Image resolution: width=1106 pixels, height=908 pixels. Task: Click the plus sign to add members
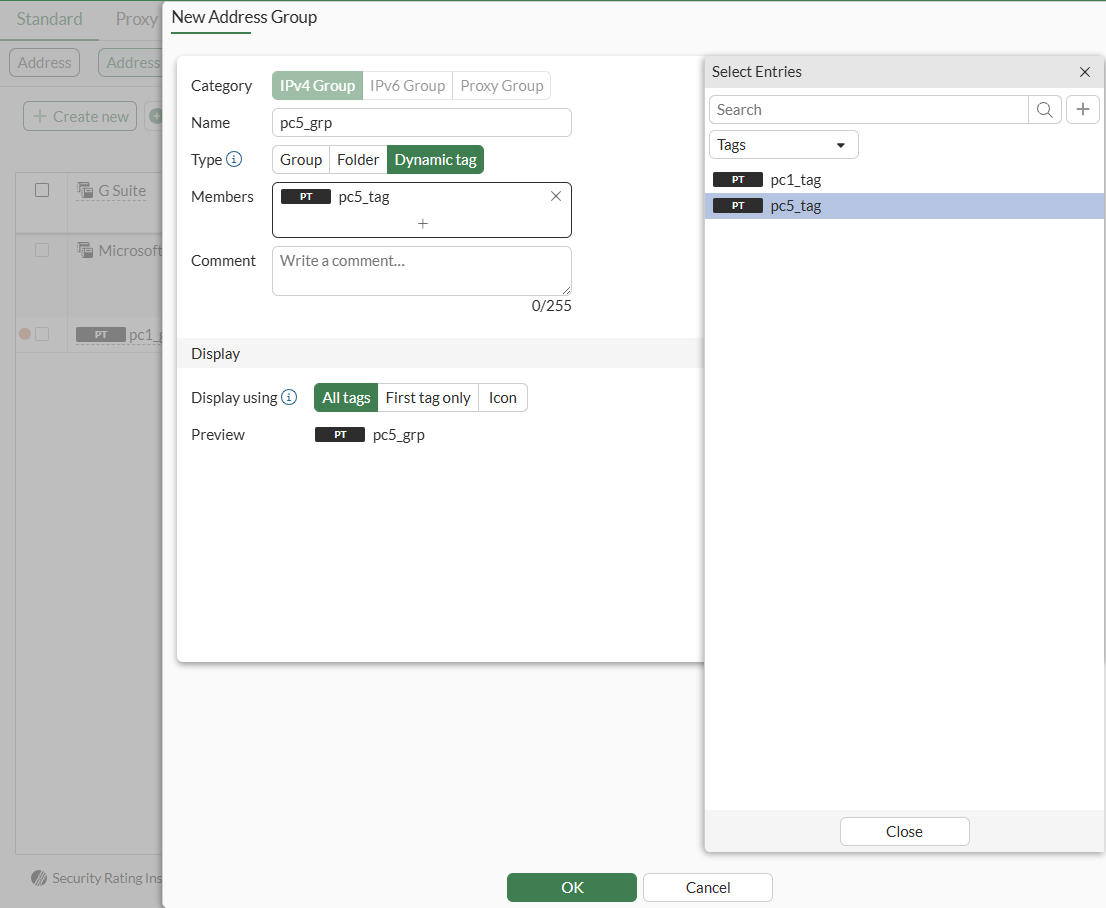pyautogui.click(x=422, y=224)
